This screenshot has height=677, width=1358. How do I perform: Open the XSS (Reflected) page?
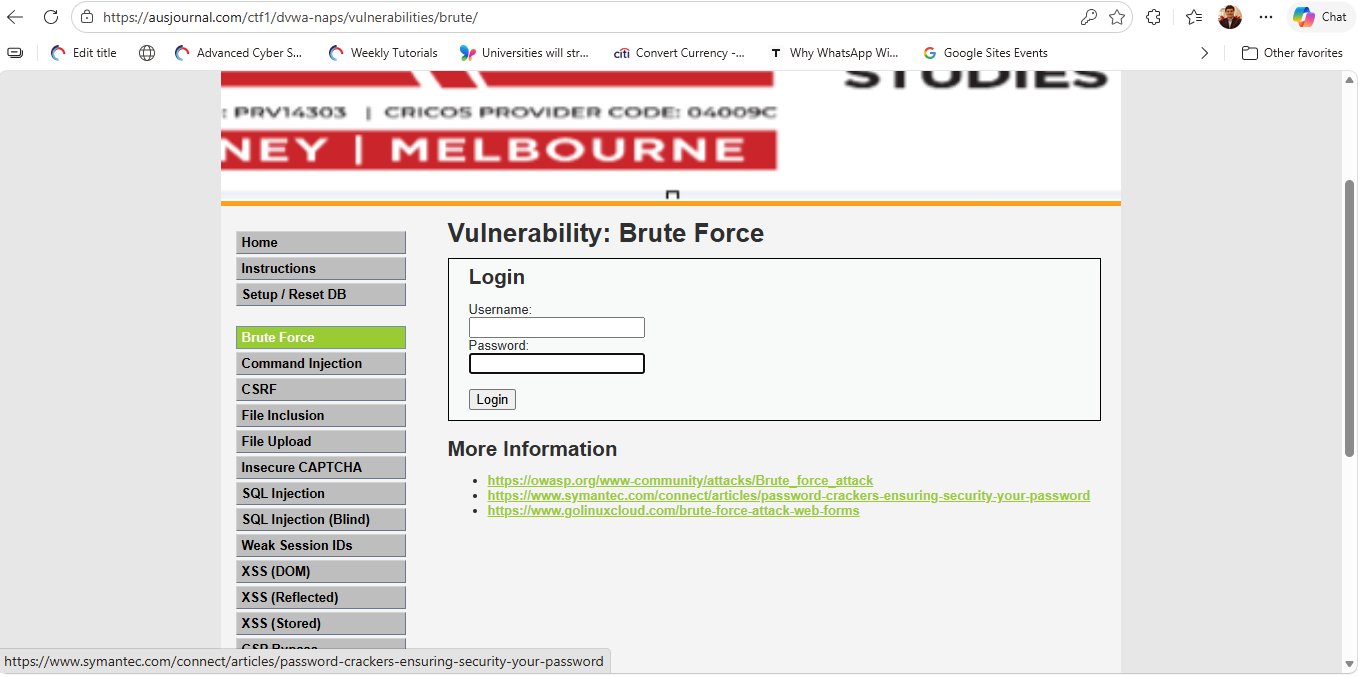(321, 598)
